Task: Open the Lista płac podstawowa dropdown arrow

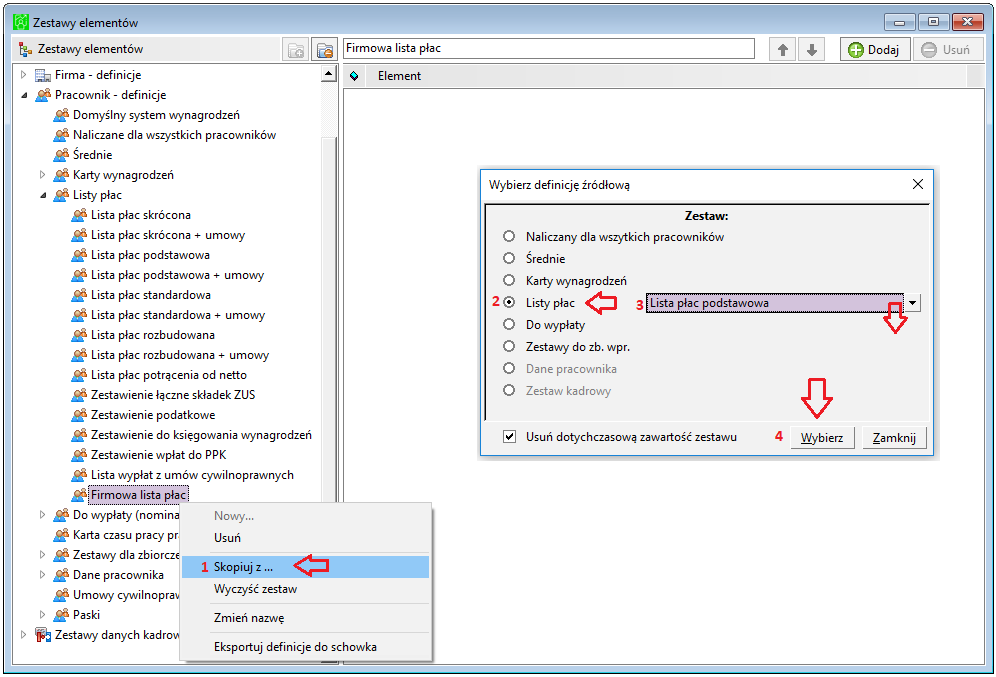Action: tap(912, 303)
